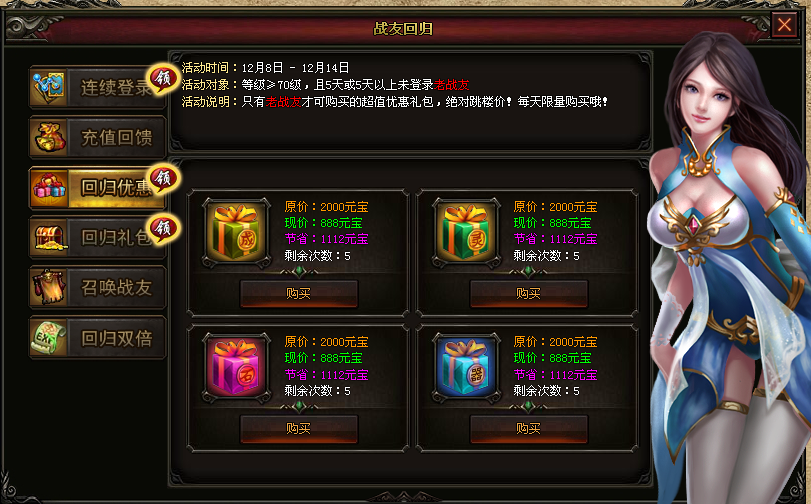Open the 回归双倍 tab

(x=97, y=337)
